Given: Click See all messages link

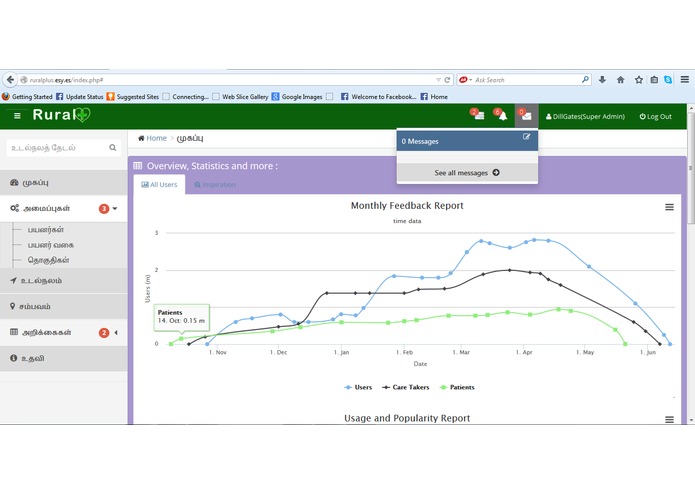Looking at the screenshot, I should [x=467, y=173].
